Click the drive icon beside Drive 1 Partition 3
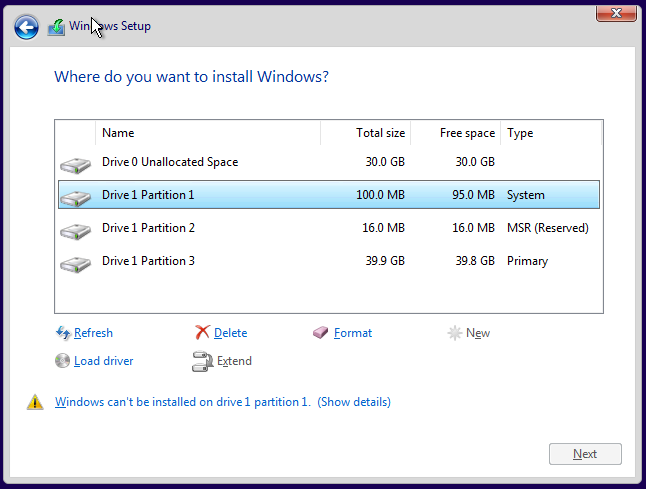 click(75, 264)
